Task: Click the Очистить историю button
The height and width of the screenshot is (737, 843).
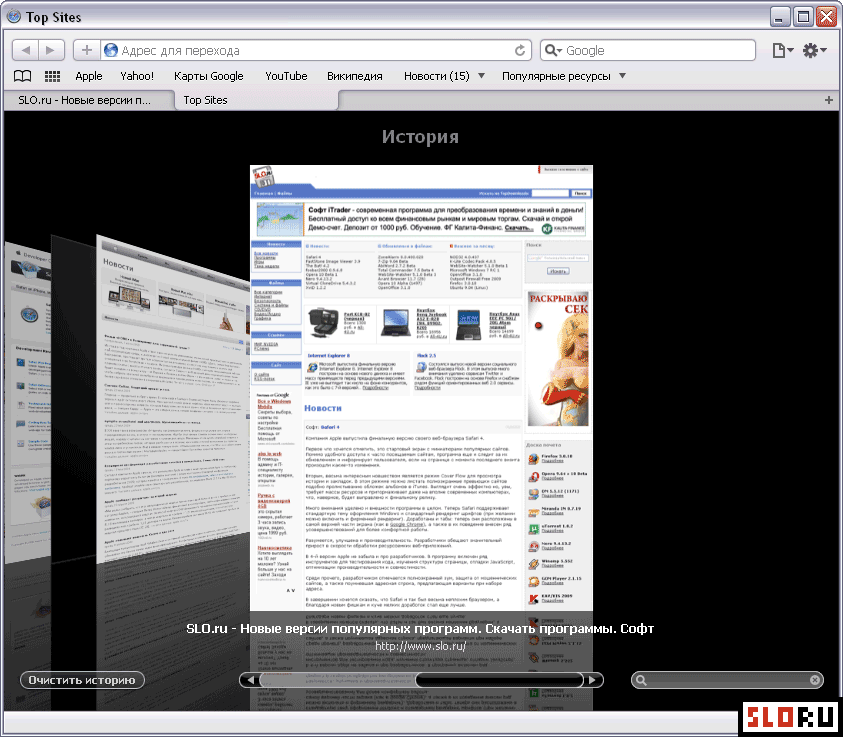Action: (82, 680)
